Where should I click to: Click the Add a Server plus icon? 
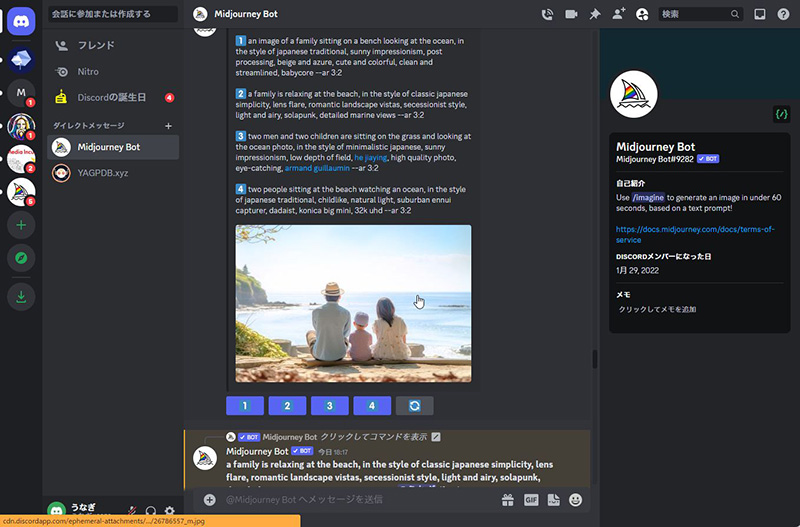click(21, 225)
